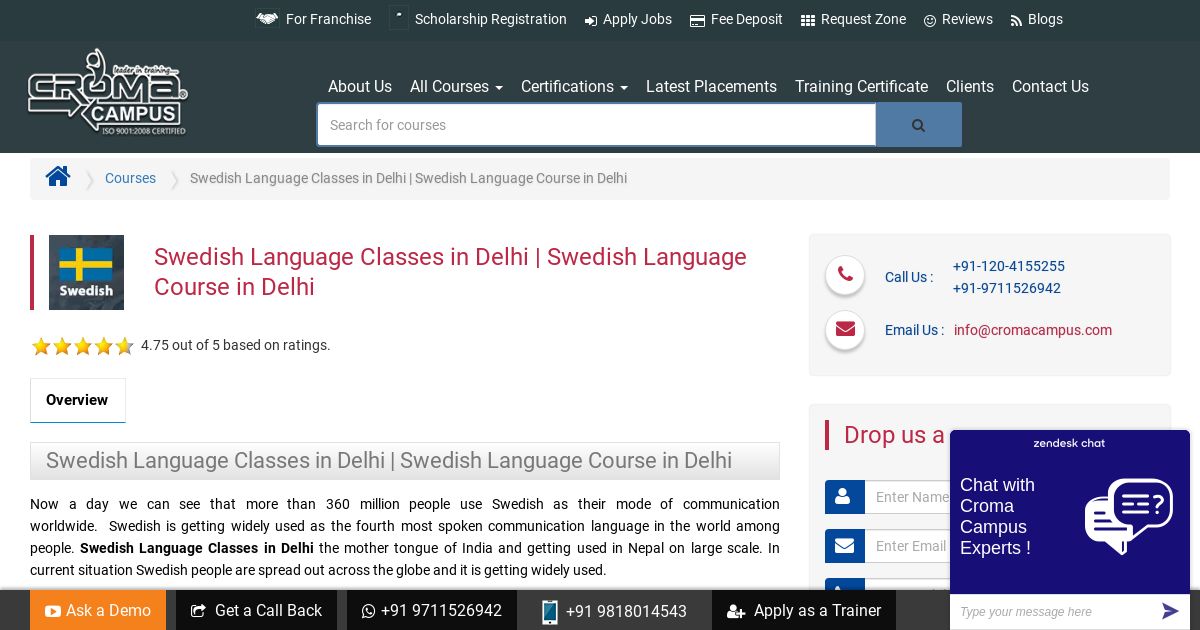Click the Reviews smiley icon
The width and height of the screenshot is (1200, 630).
click(x=930, y=20)
